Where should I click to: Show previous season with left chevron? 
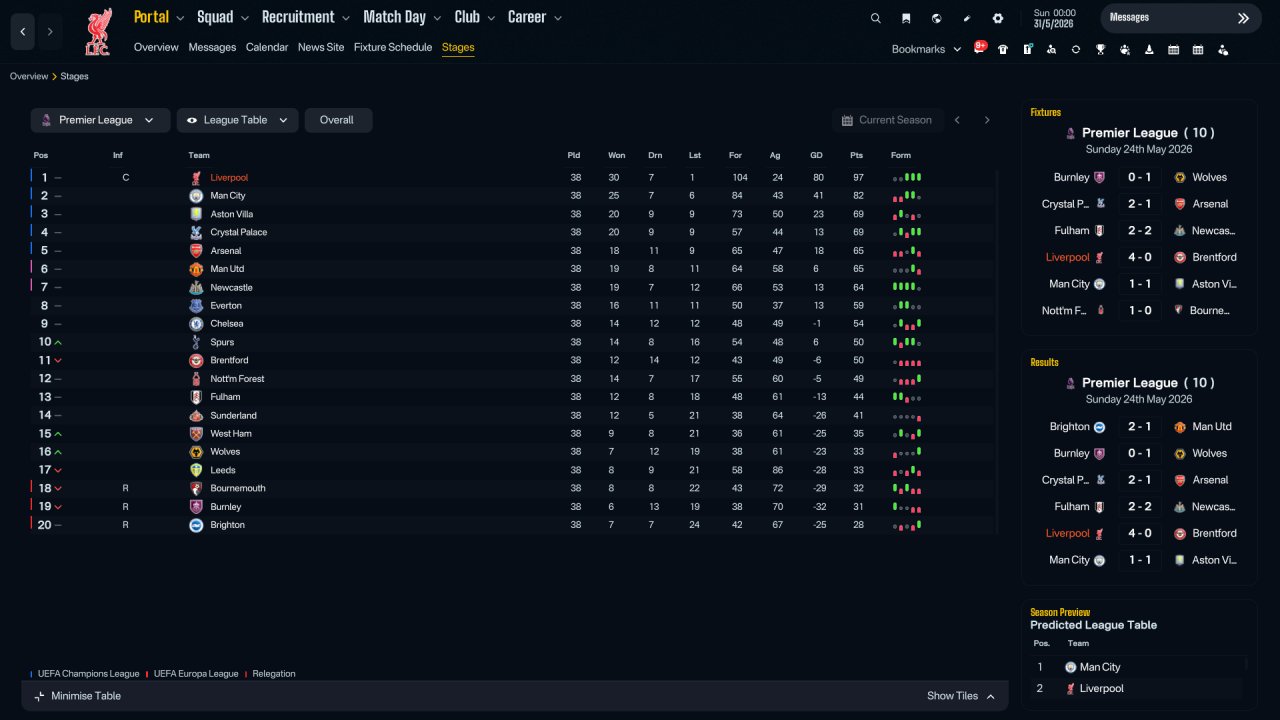pyautogui.click(x=957, y=120)
